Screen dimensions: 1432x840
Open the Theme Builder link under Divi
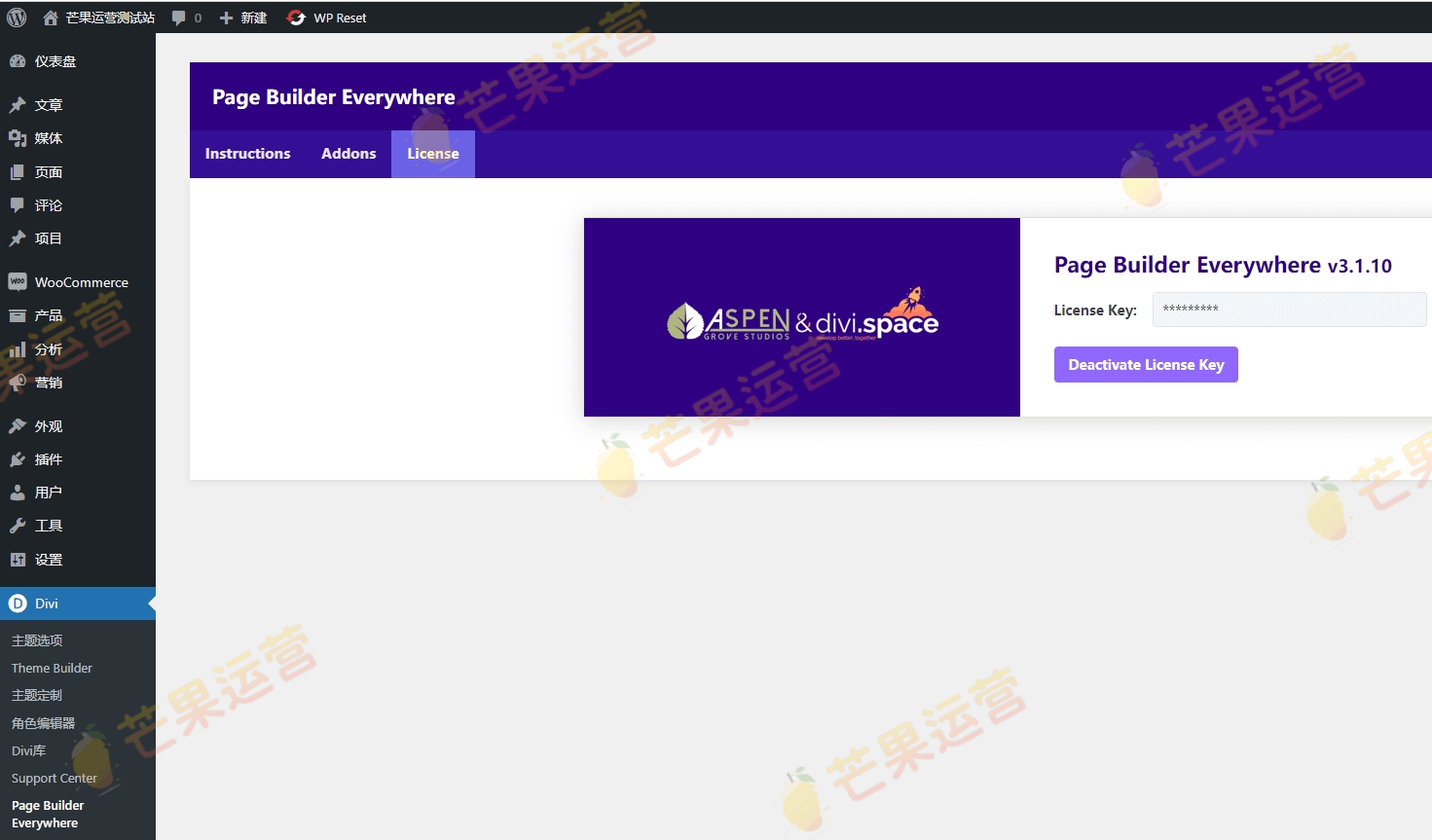coord(51,668)
